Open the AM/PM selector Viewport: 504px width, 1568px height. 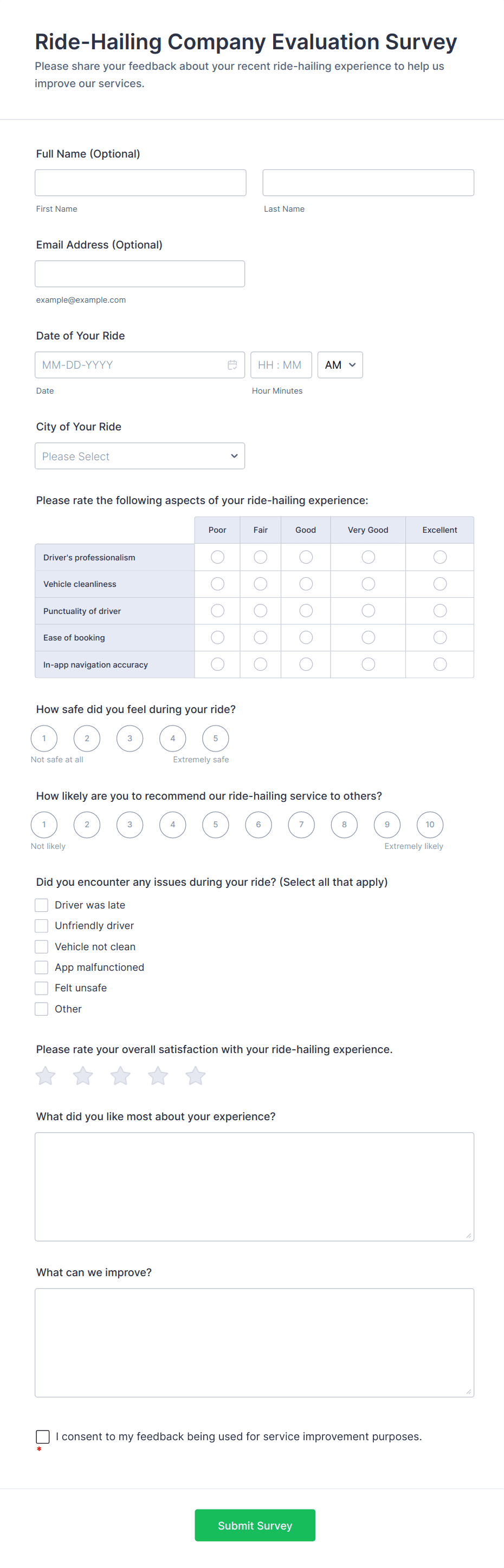[340, 364]
